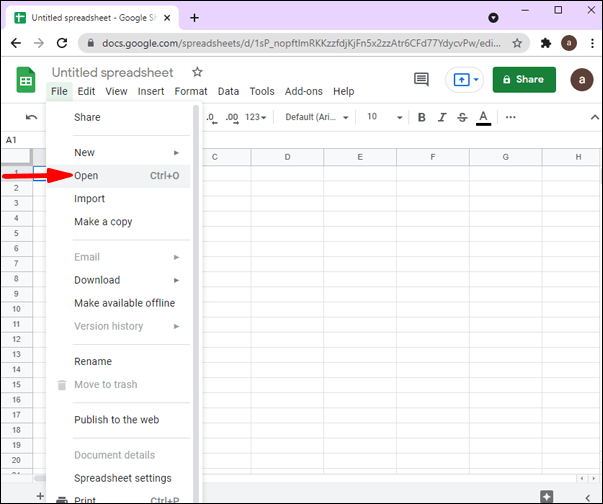Toggle strikethrough formatting
Viewport: 603px width, 504px height.
(x=462, y=117)
